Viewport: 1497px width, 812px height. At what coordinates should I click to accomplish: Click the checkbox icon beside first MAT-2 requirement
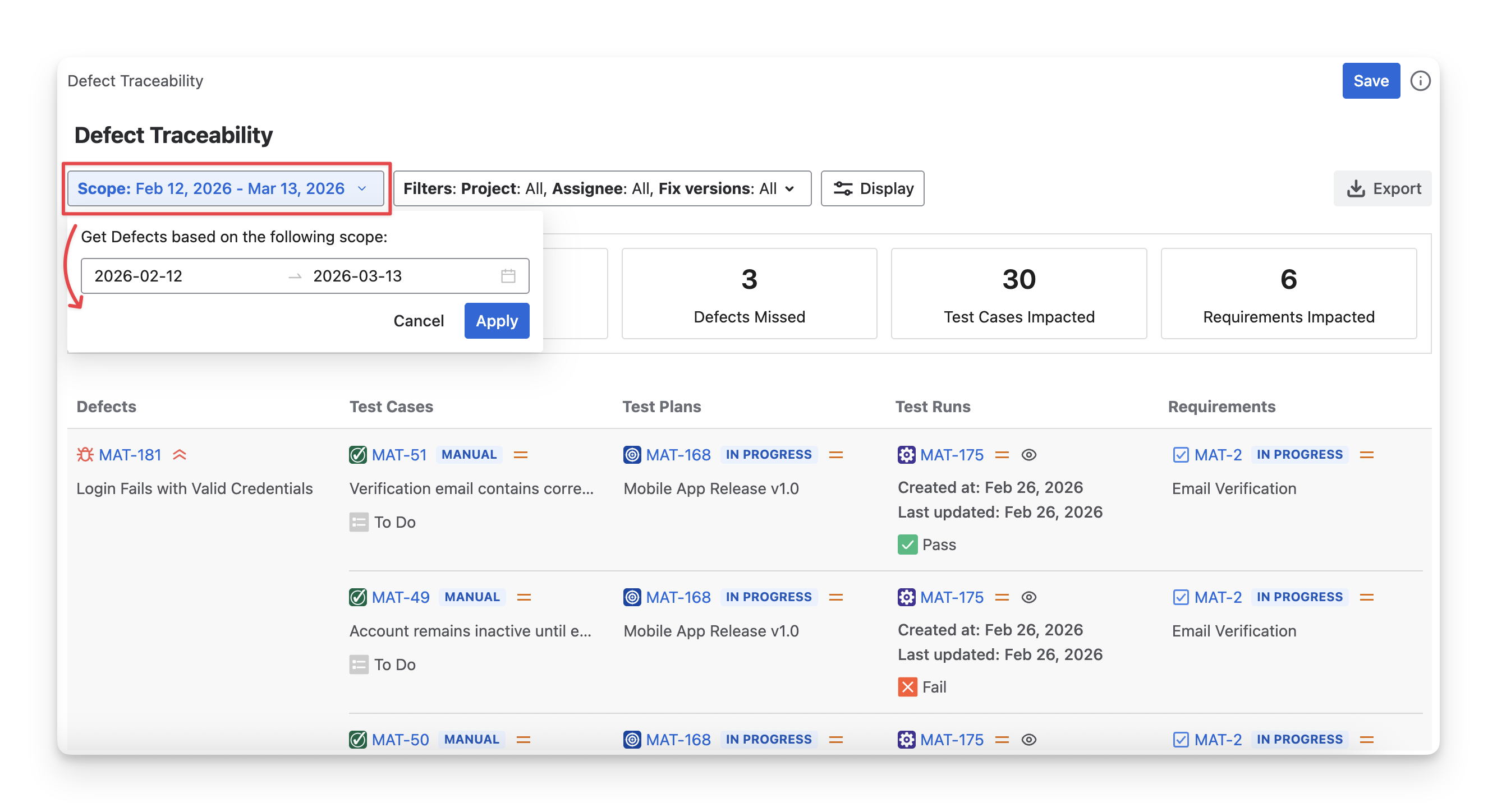coord(1181,455)
